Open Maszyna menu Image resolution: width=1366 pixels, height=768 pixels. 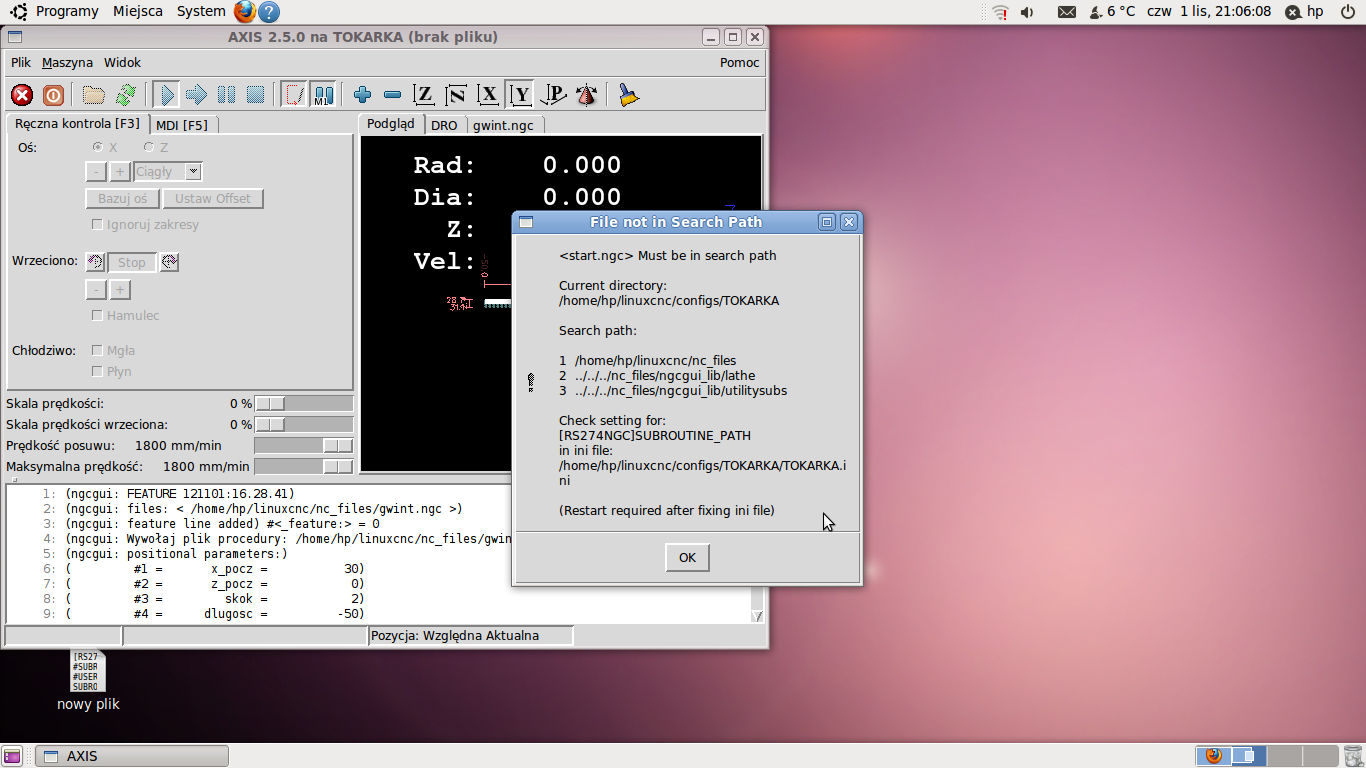click(67, 62)
